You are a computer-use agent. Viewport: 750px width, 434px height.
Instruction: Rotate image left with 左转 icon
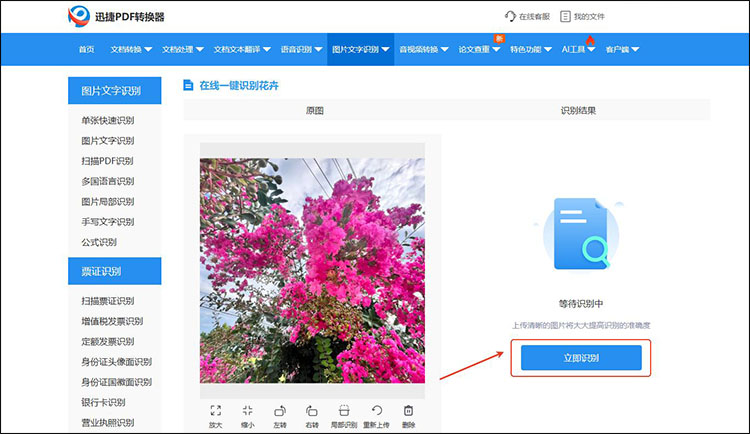(x=280, y=411)
